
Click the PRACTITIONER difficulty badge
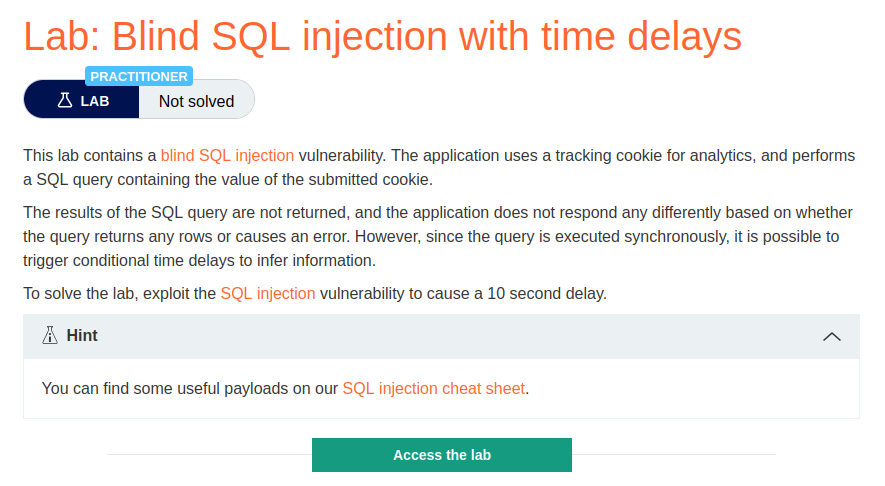(x=139, y=76)
